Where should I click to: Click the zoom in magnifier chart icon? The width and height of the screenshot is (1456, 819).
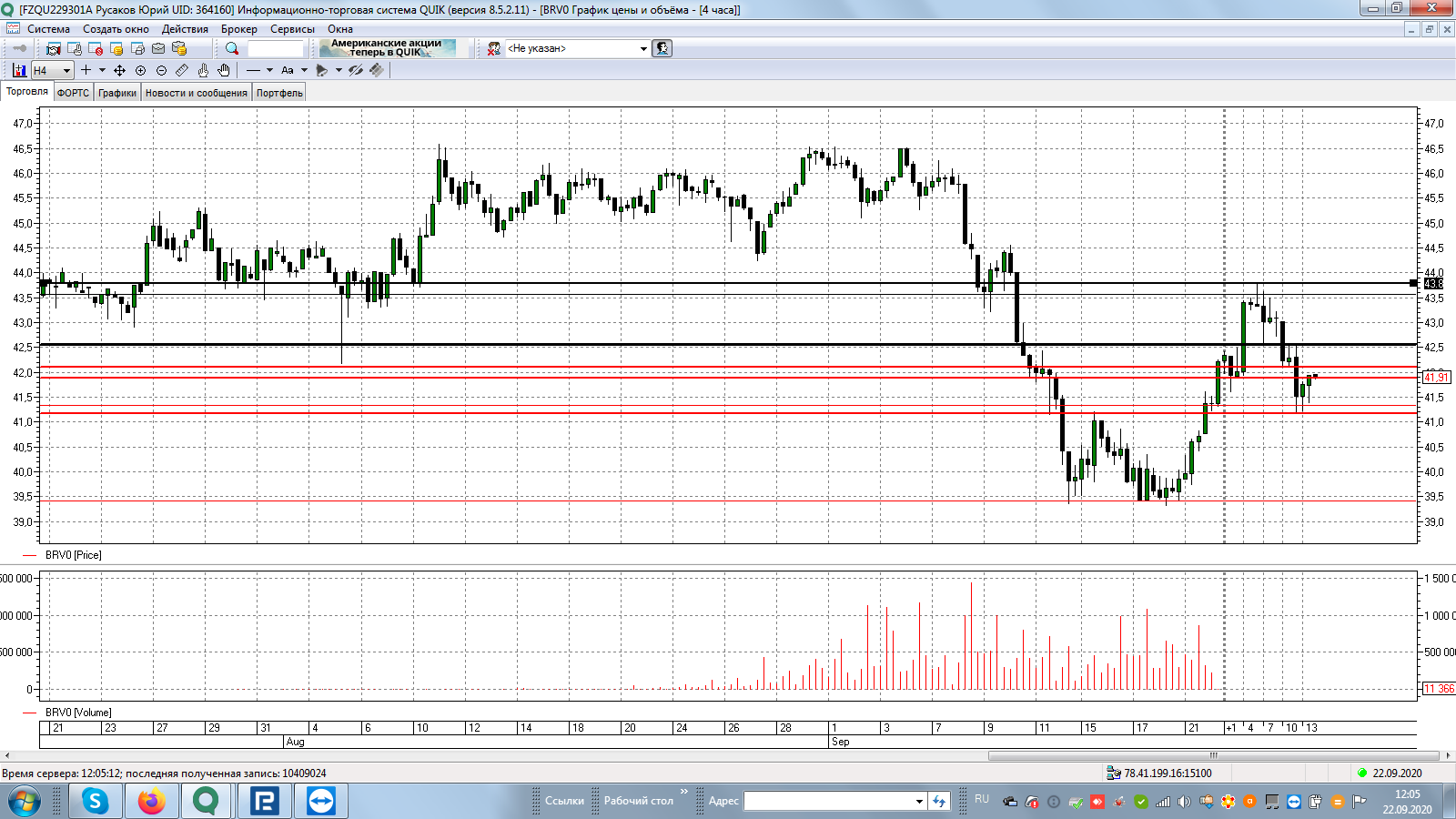(140, 70)
